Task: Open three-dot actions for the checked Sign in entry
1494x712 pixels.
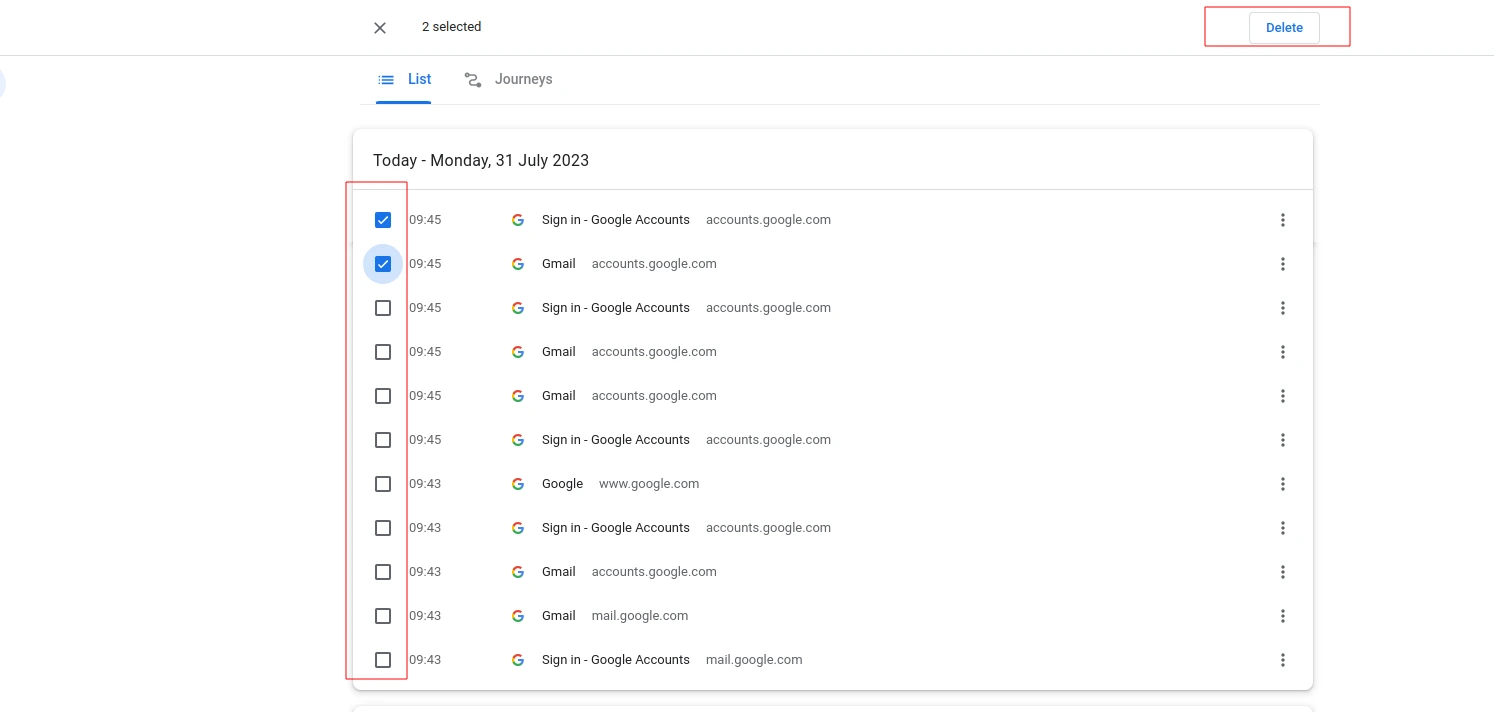Action: (1283, 220)
